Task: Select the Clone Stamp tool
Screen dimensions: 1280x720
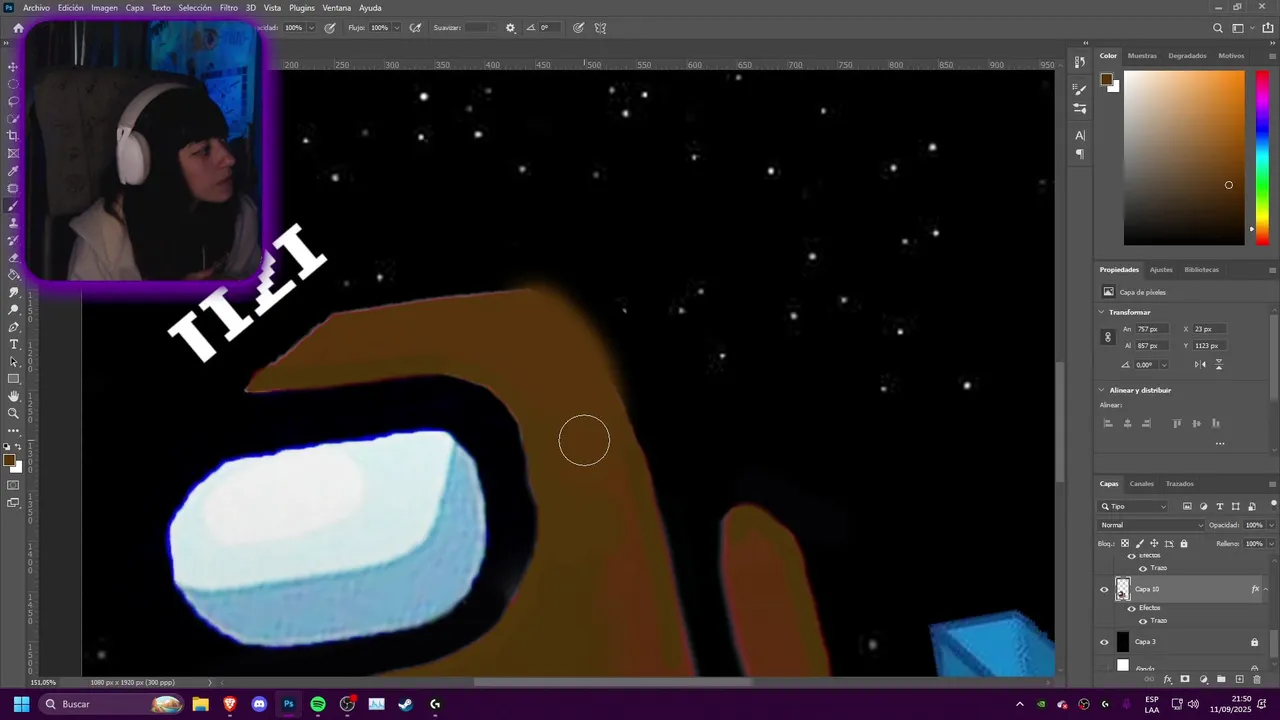Action: tap(13, 223)
